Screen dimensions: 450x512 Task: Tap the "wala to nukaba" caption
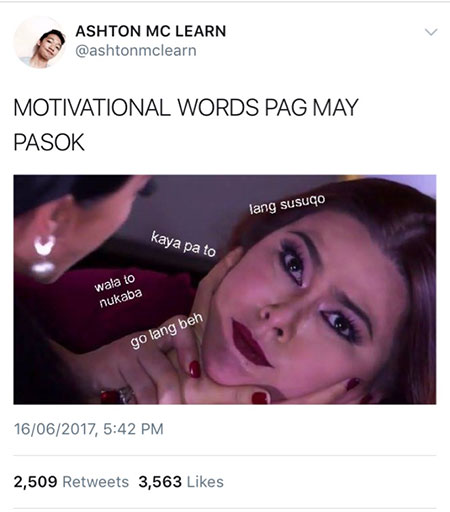[118, 291]
